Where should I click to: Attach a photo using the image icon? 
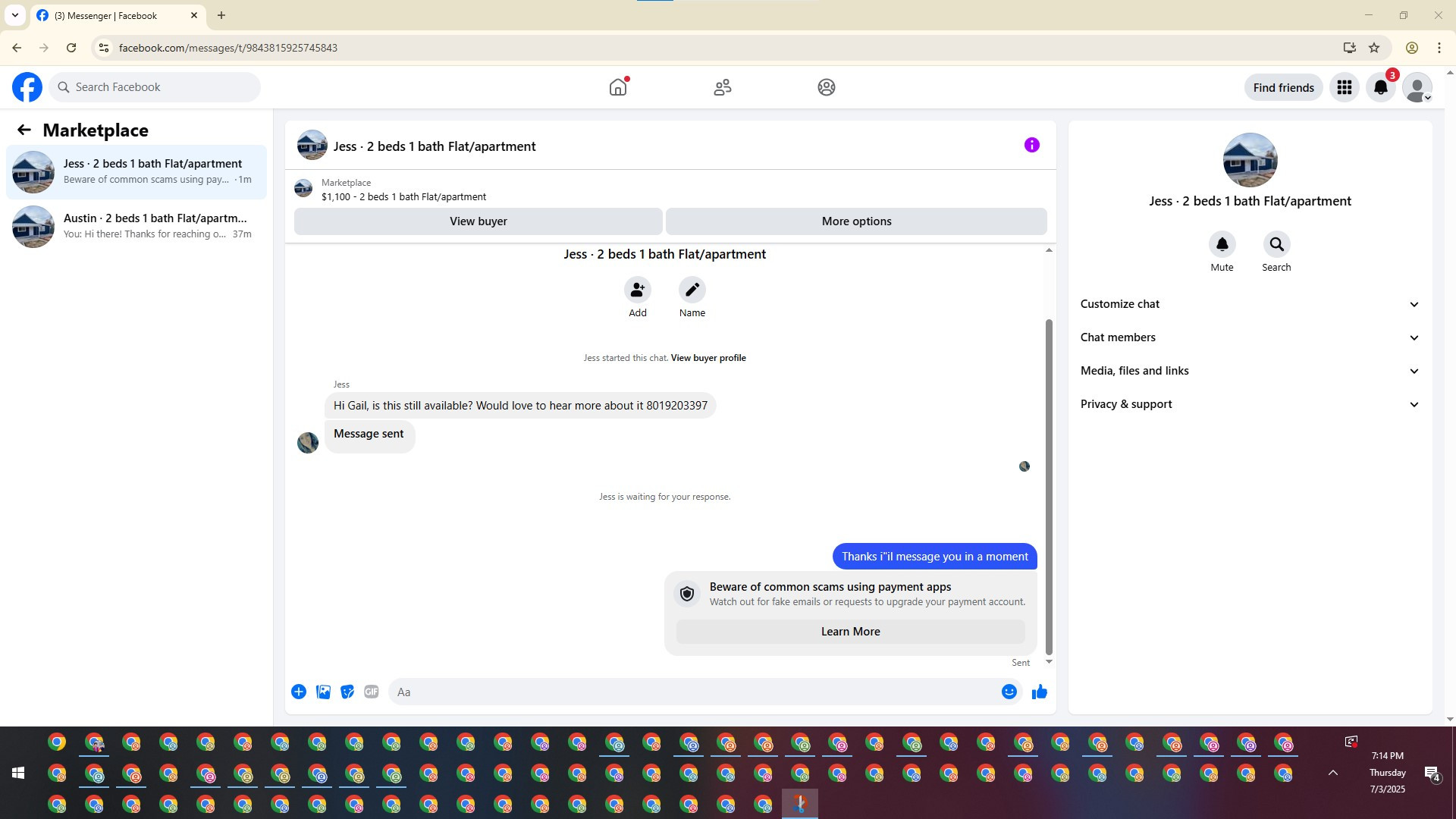click(323, 692)
